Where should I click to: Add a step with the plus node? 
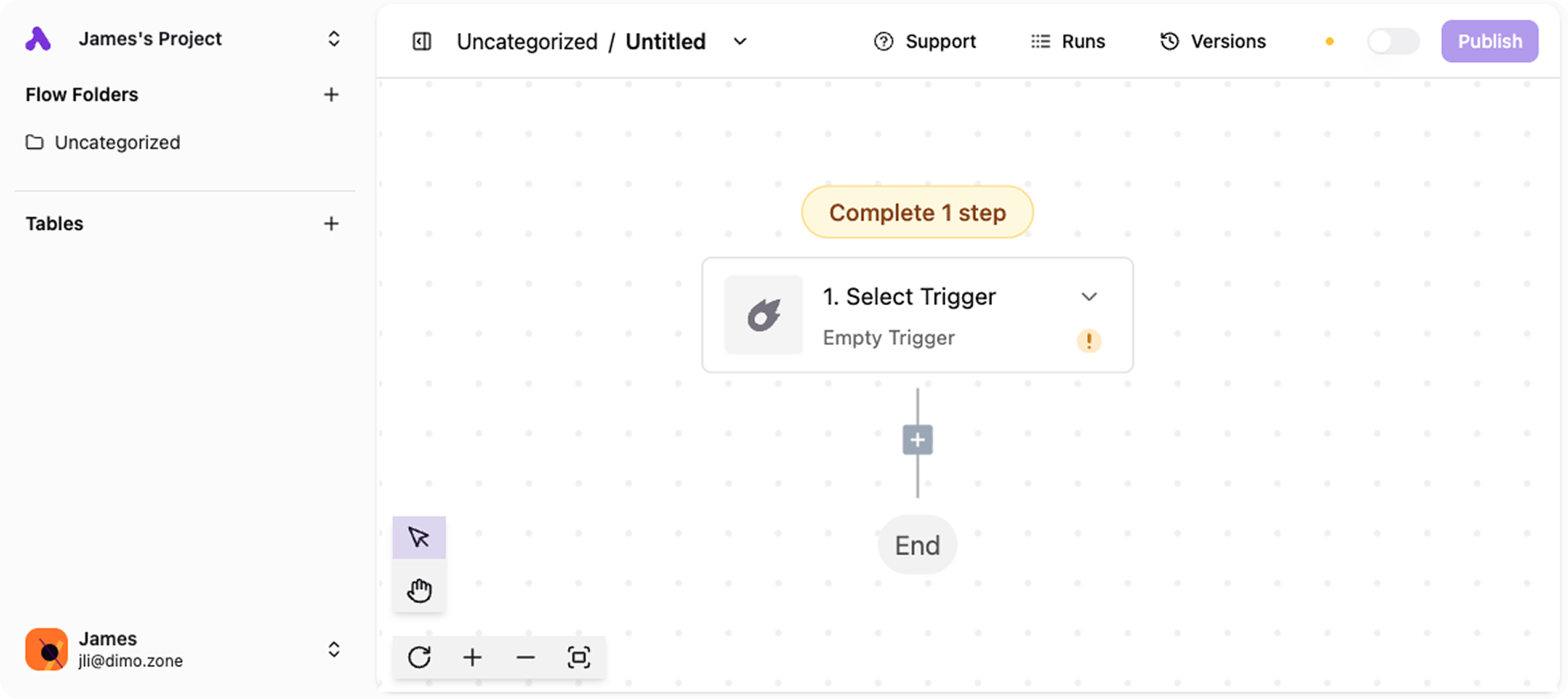(918, 440)
